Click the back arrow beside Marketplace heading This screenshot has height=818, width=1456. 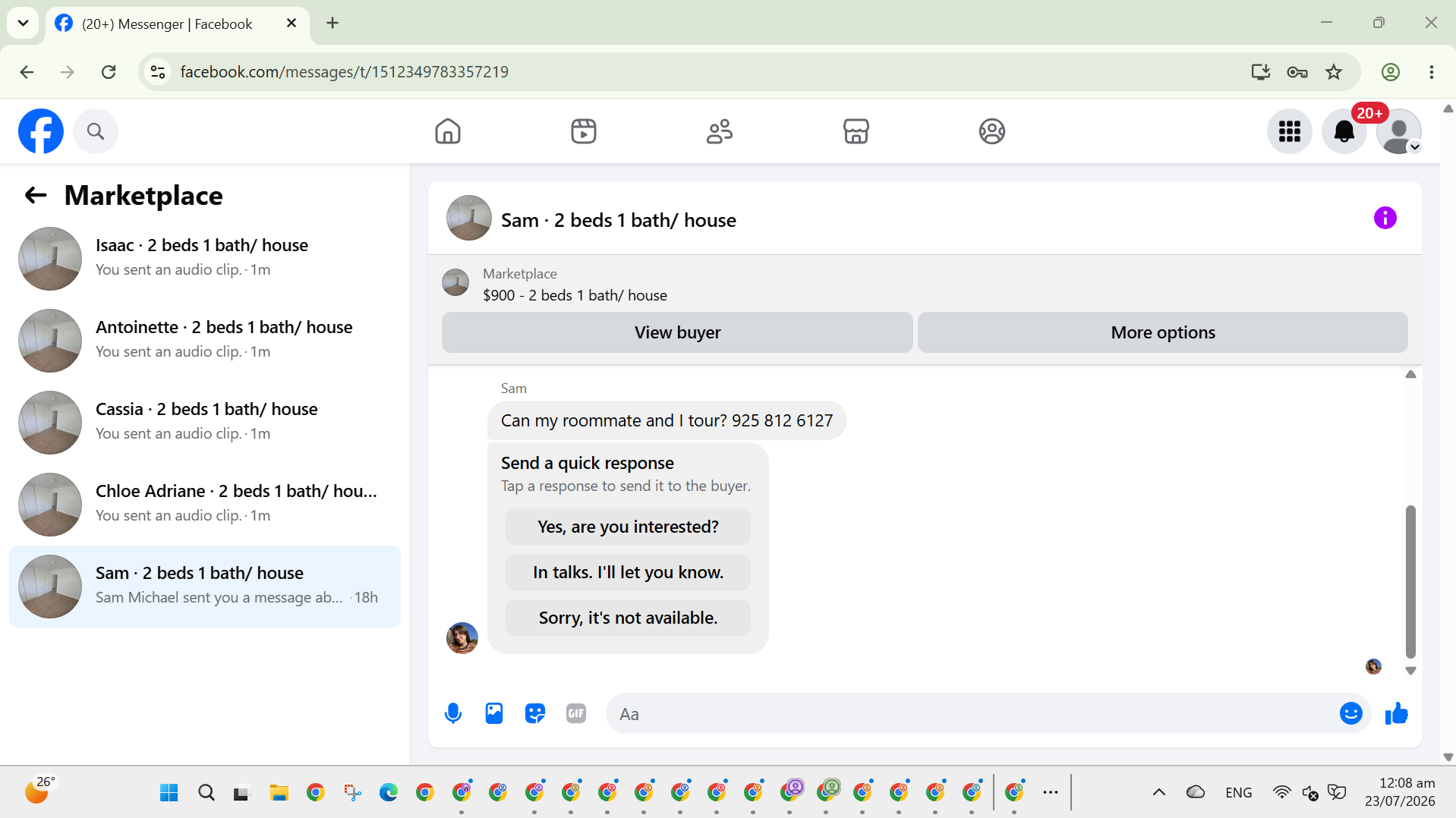click(36, 196)
